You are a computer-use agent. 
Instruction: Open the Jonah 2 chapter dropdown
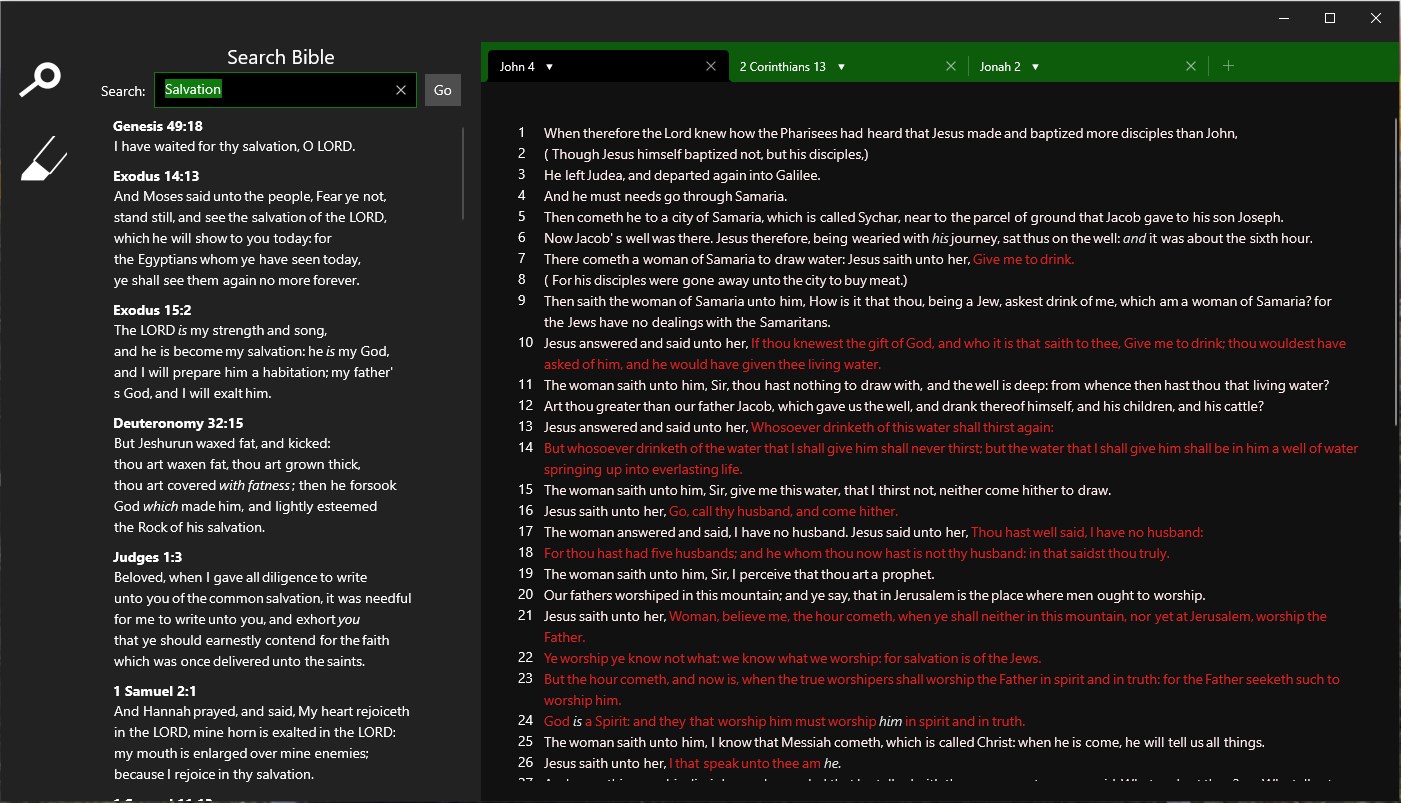1037,66
